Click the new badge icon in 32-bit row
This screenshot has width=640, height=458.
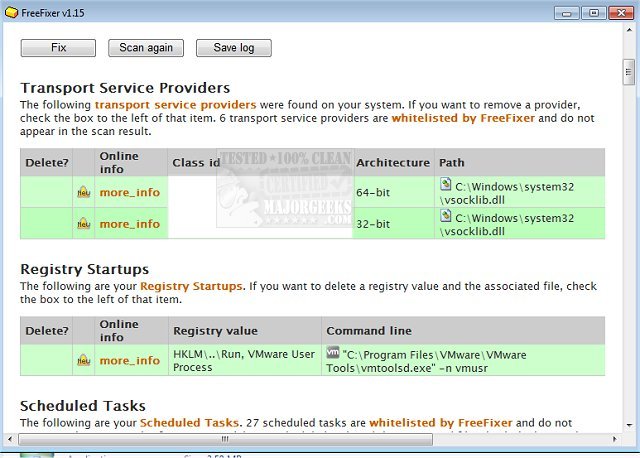84,223
